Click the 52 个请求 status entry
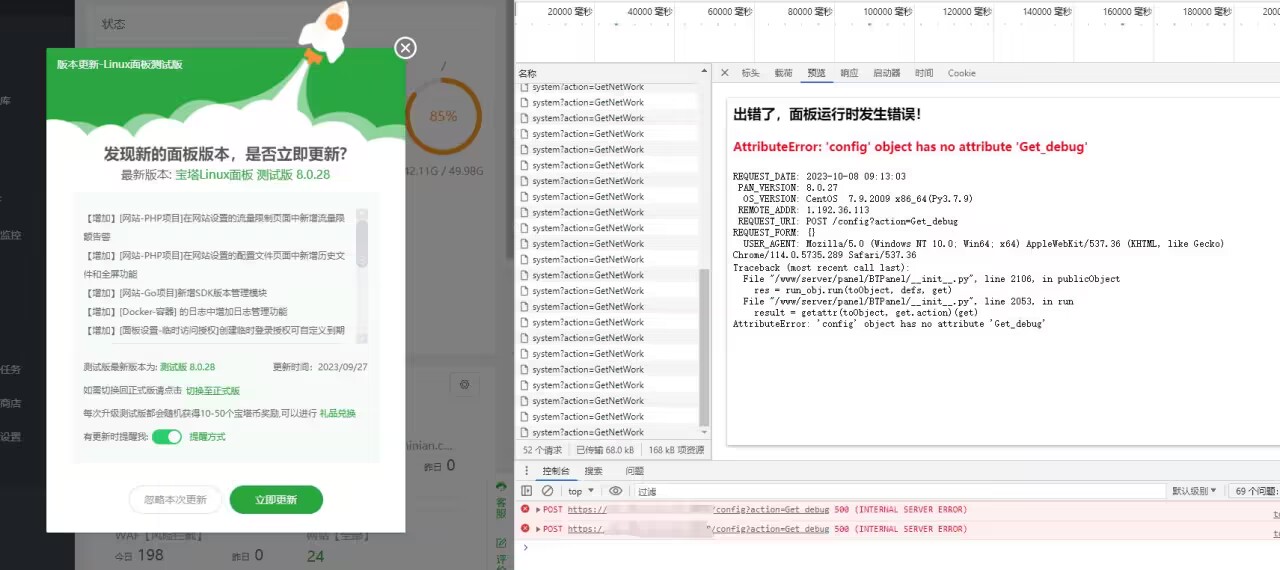1280x570 pixels. click(x=542, y=450)
